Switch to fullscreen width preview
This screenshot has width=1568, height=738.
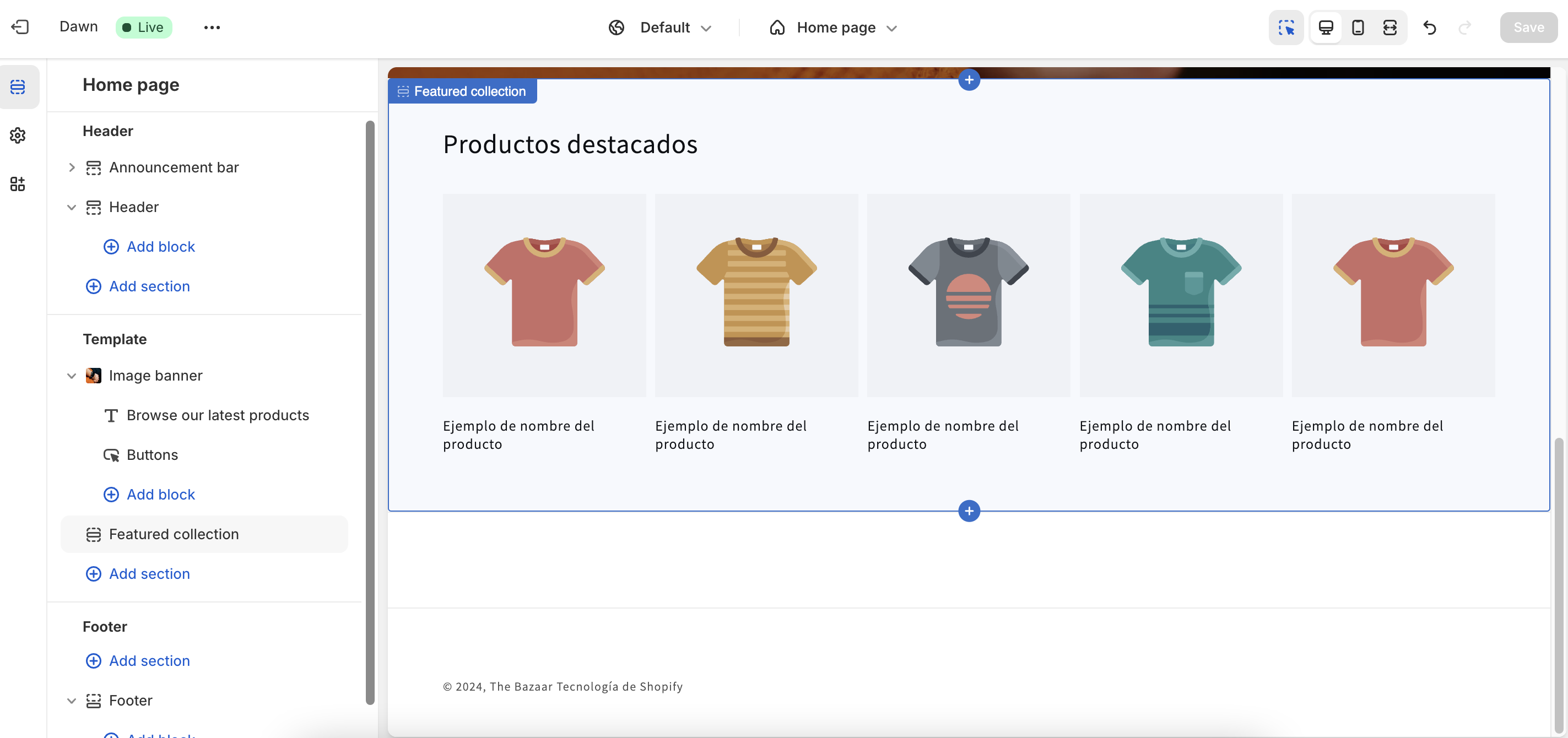pyautogui.click(x=1389, y=28)
